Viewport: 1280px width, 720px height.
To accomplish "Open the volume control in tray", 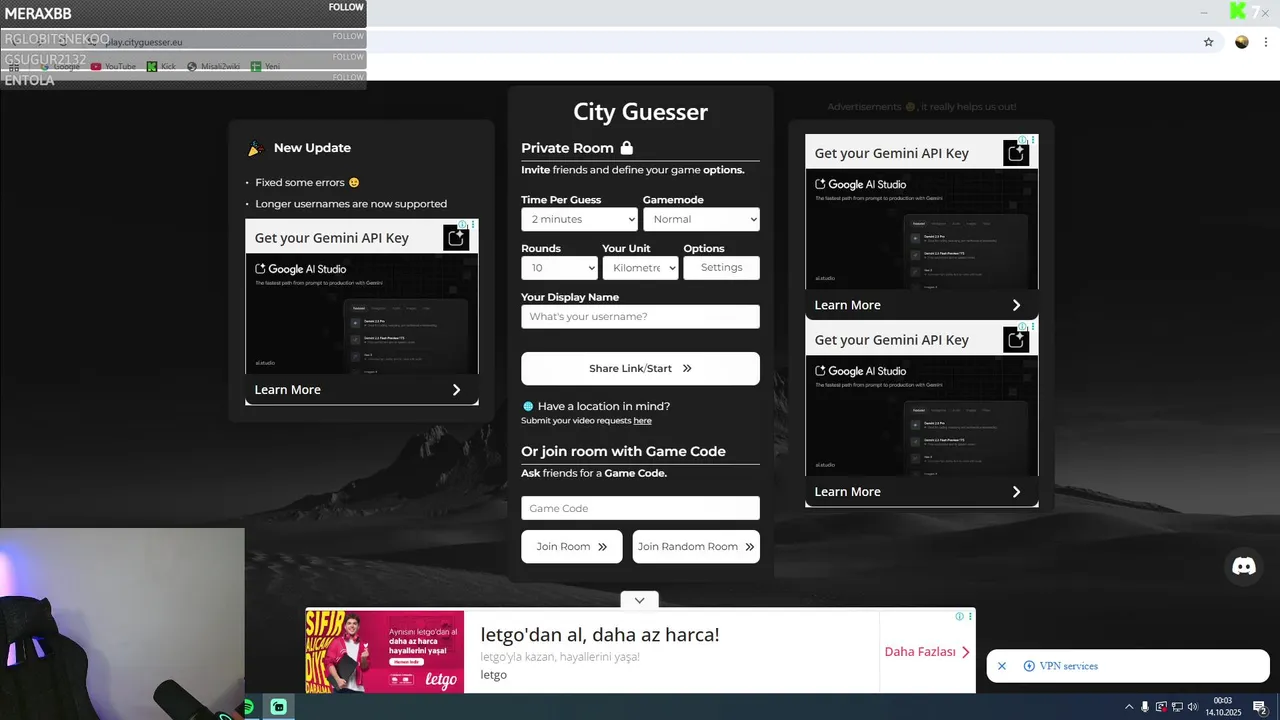I will (x=1192, y=707).
